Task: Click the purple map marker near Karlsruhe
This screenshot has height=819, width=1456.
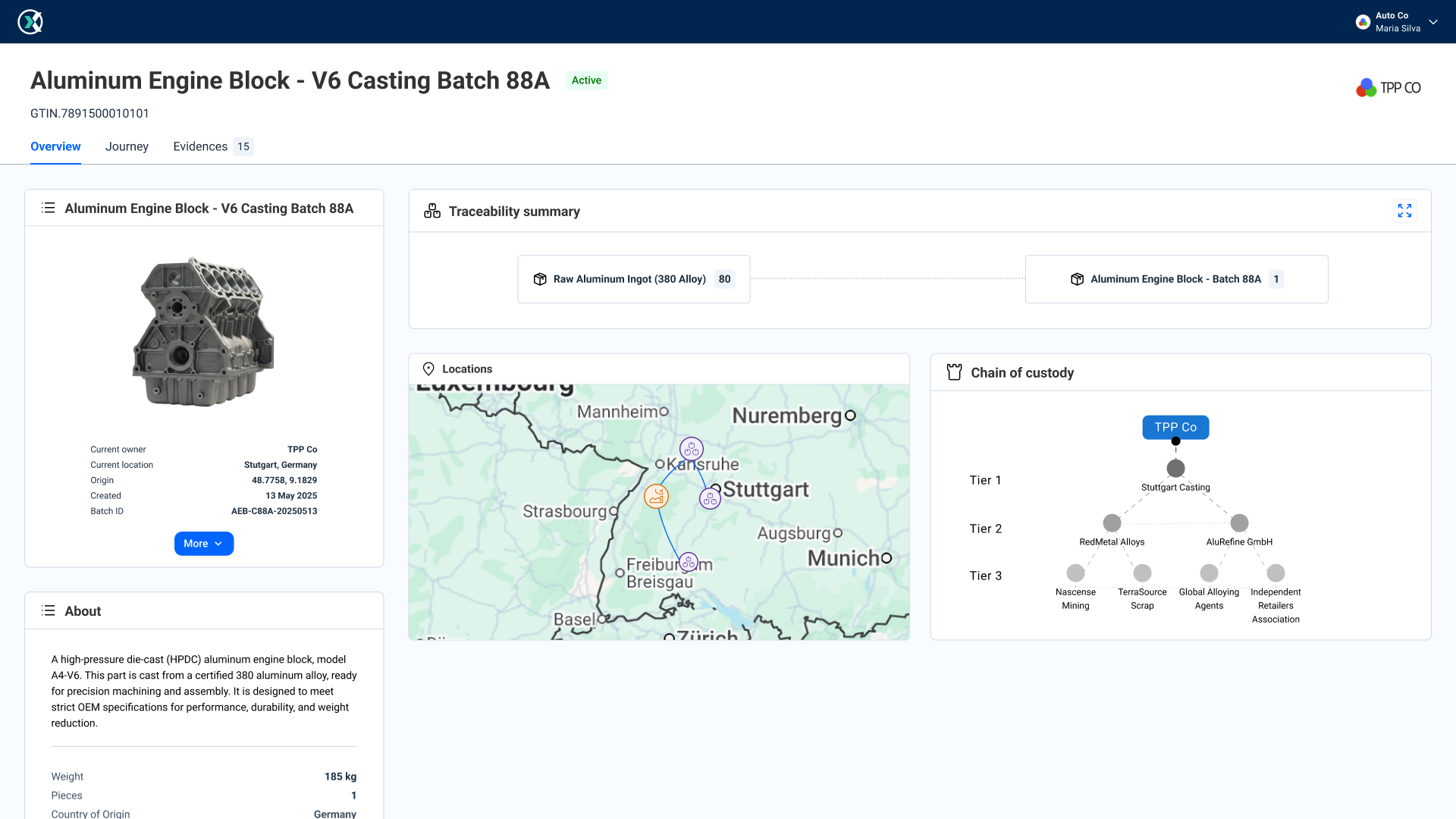Action: (x=691, y=449)
